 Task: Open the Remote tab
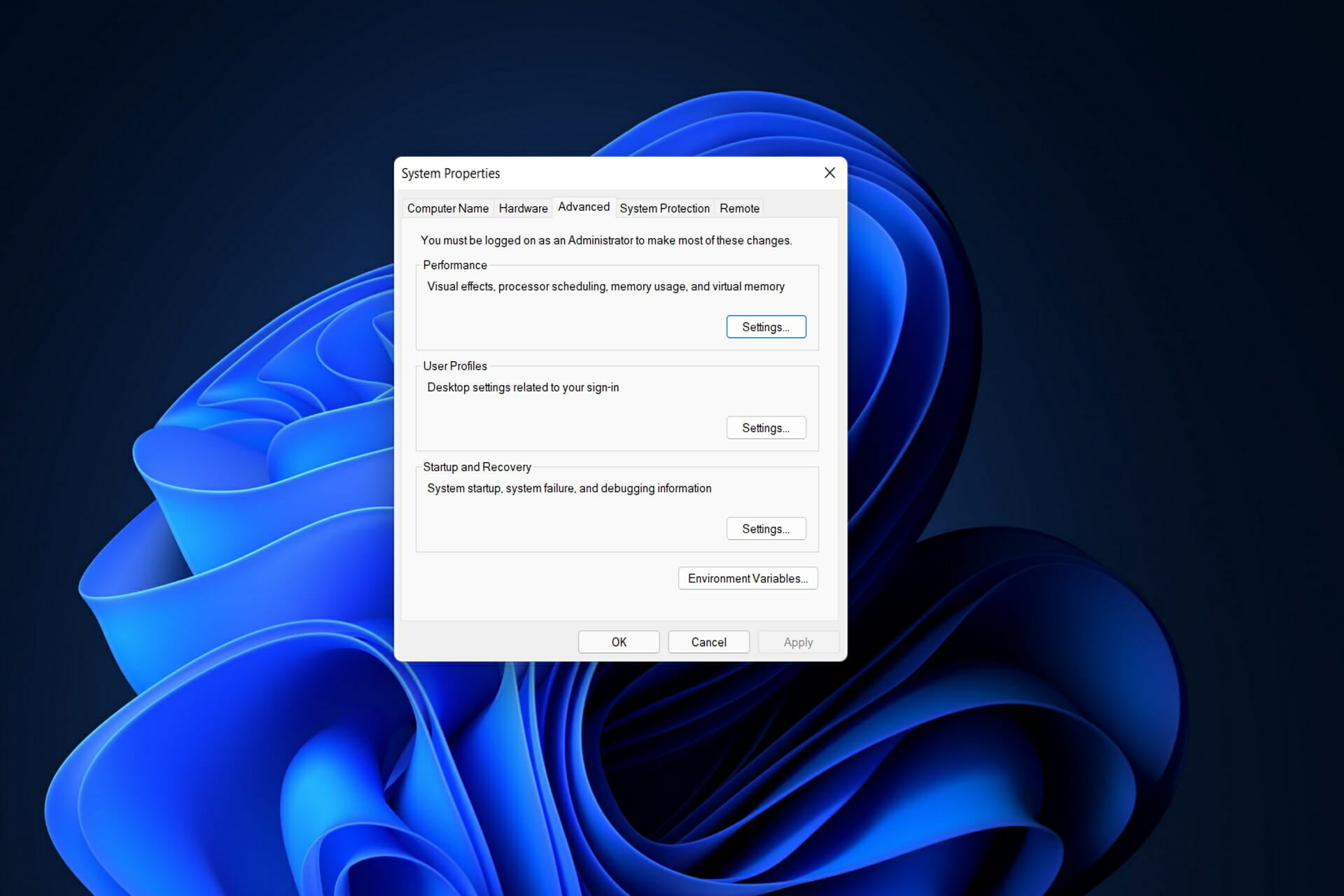coord(738,208)
